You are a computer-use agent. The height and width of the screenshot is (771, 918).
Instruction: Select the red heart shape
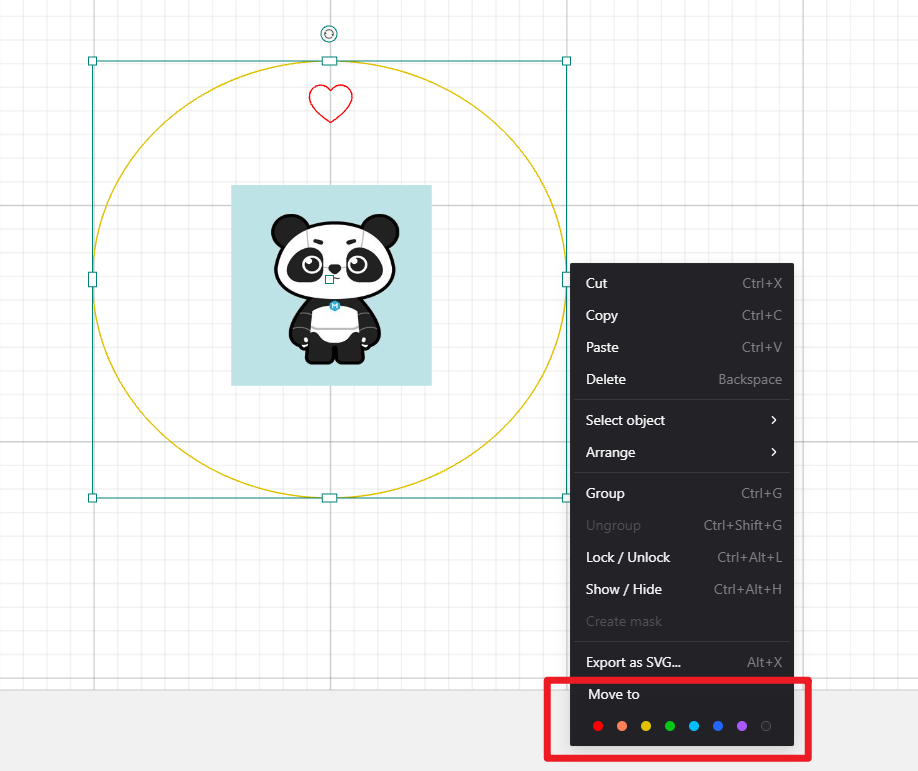(331, 102)
